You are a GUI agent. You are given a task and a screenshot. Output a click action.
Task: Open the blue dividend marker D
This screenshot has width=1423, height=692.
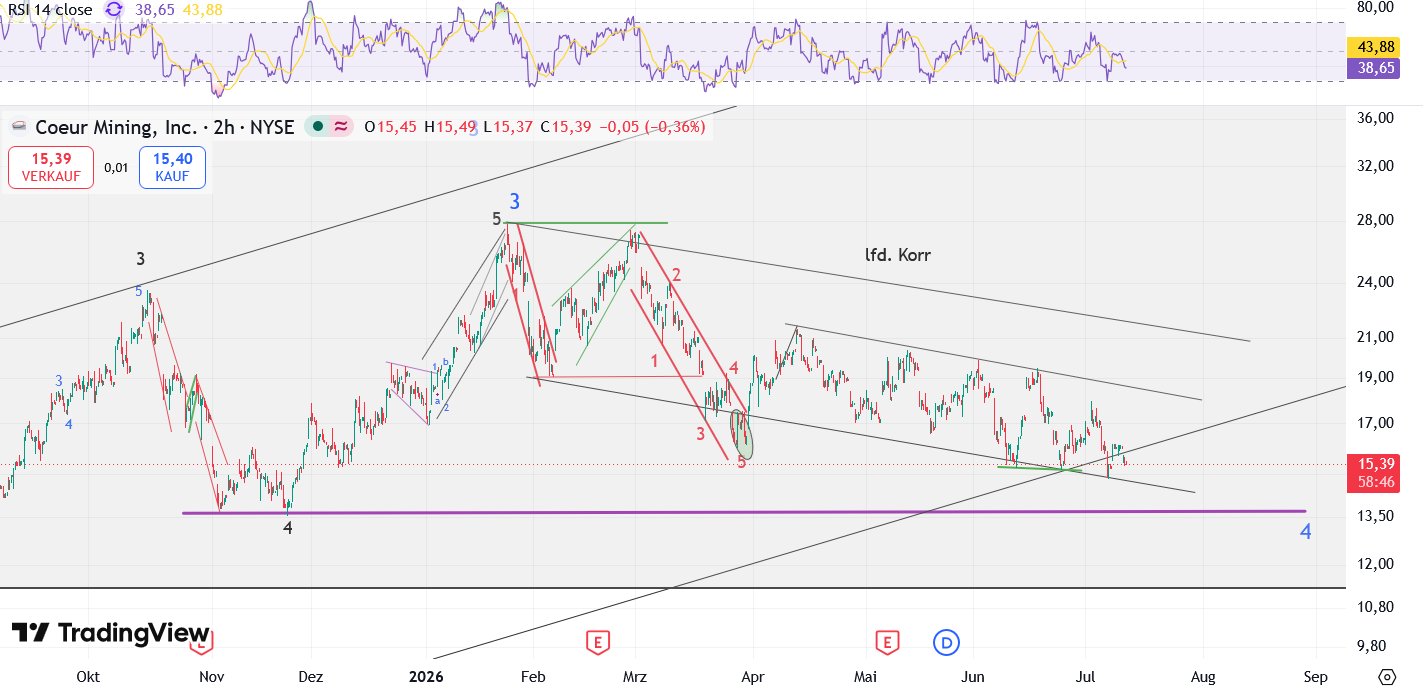coord(945,642)
